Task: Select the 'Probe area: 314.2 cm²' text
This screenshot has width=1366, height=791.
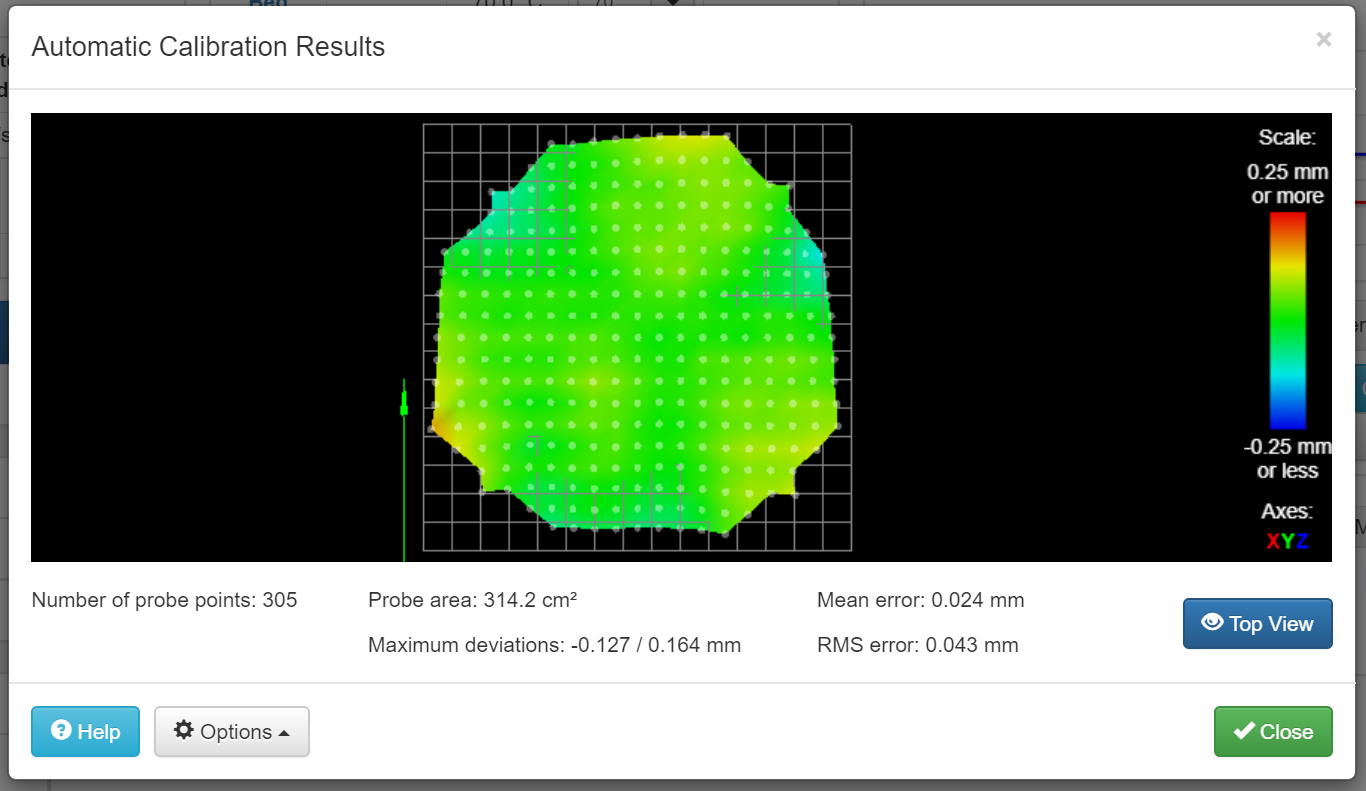Action: tap(473, 600)
